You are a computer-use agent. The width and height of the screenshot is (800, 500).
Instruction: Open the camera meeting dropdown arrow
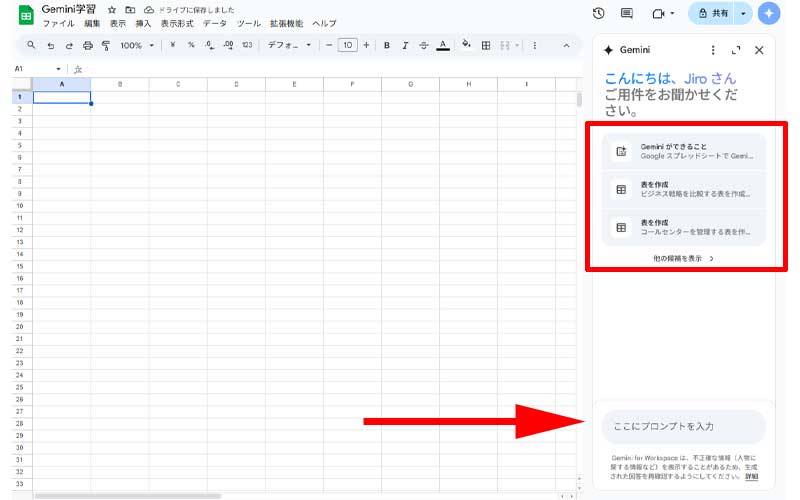click(x=672, y=14)
